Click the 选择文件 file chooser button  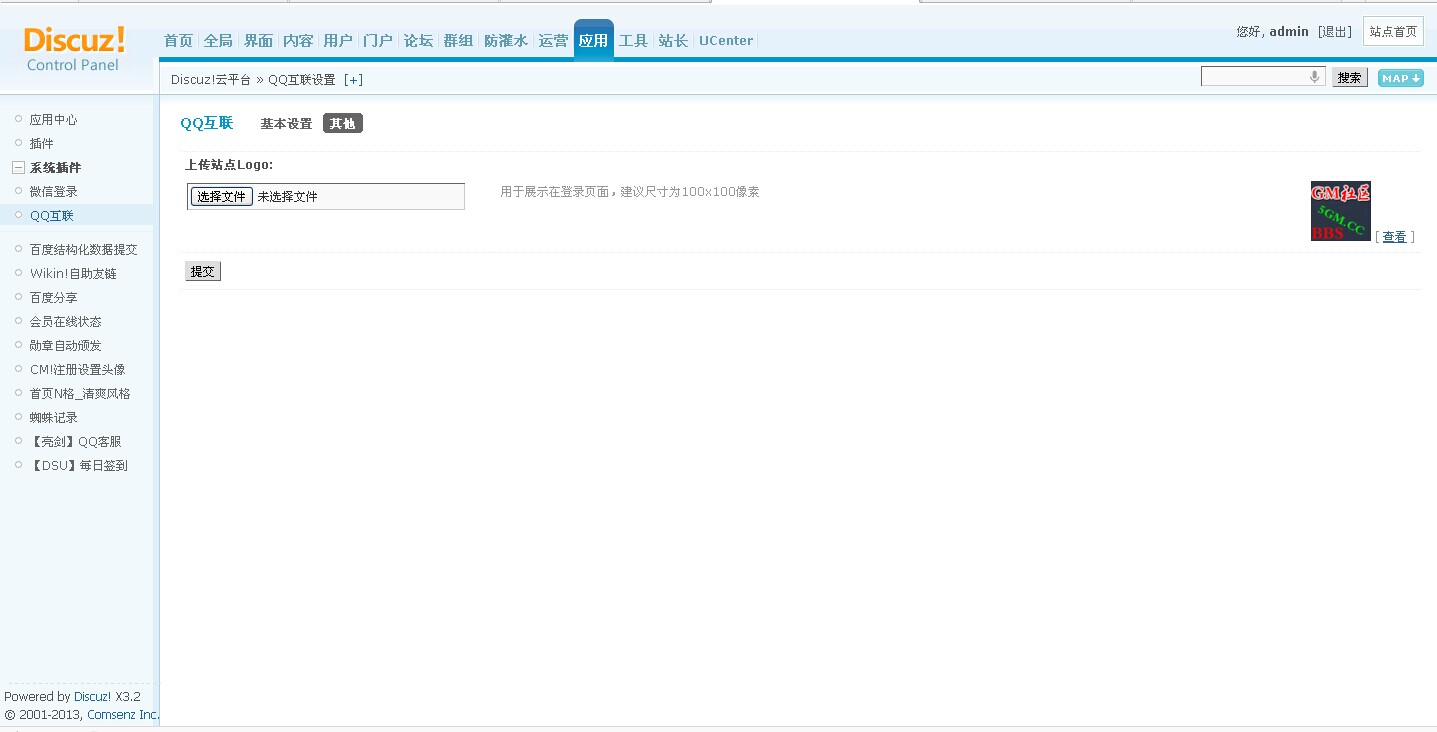[x=222, y=197]
